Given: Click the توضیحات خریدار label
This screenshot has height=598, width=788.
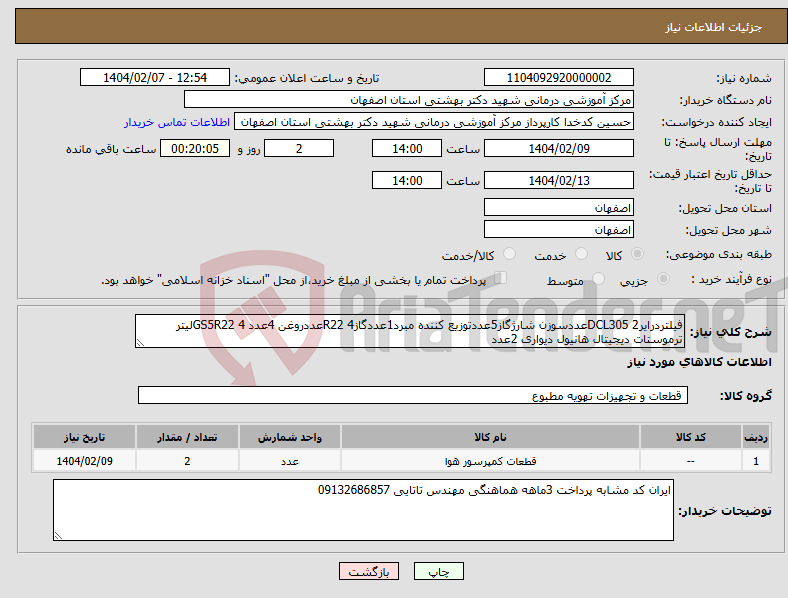Looking at the screenshot, I should click(x=725, y=511).
